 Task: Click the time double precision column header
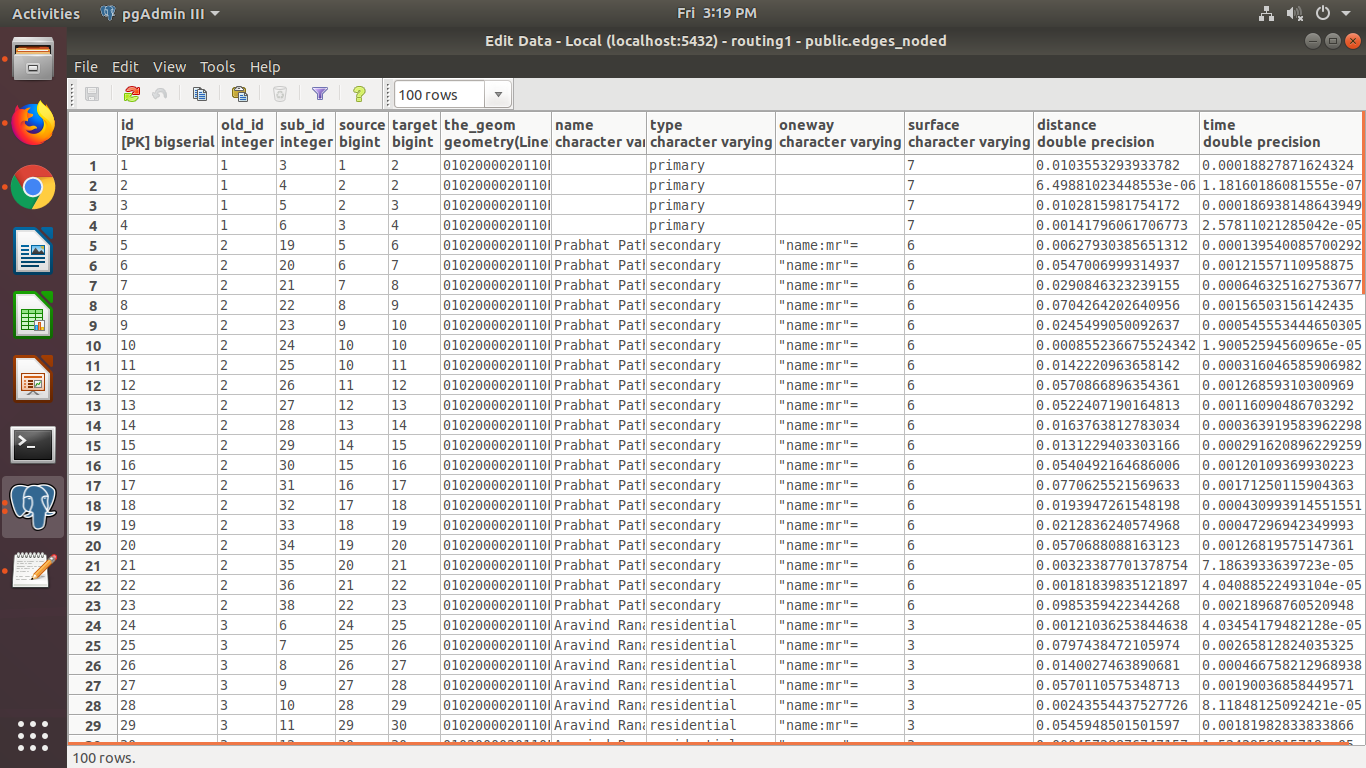(1282, 133)
